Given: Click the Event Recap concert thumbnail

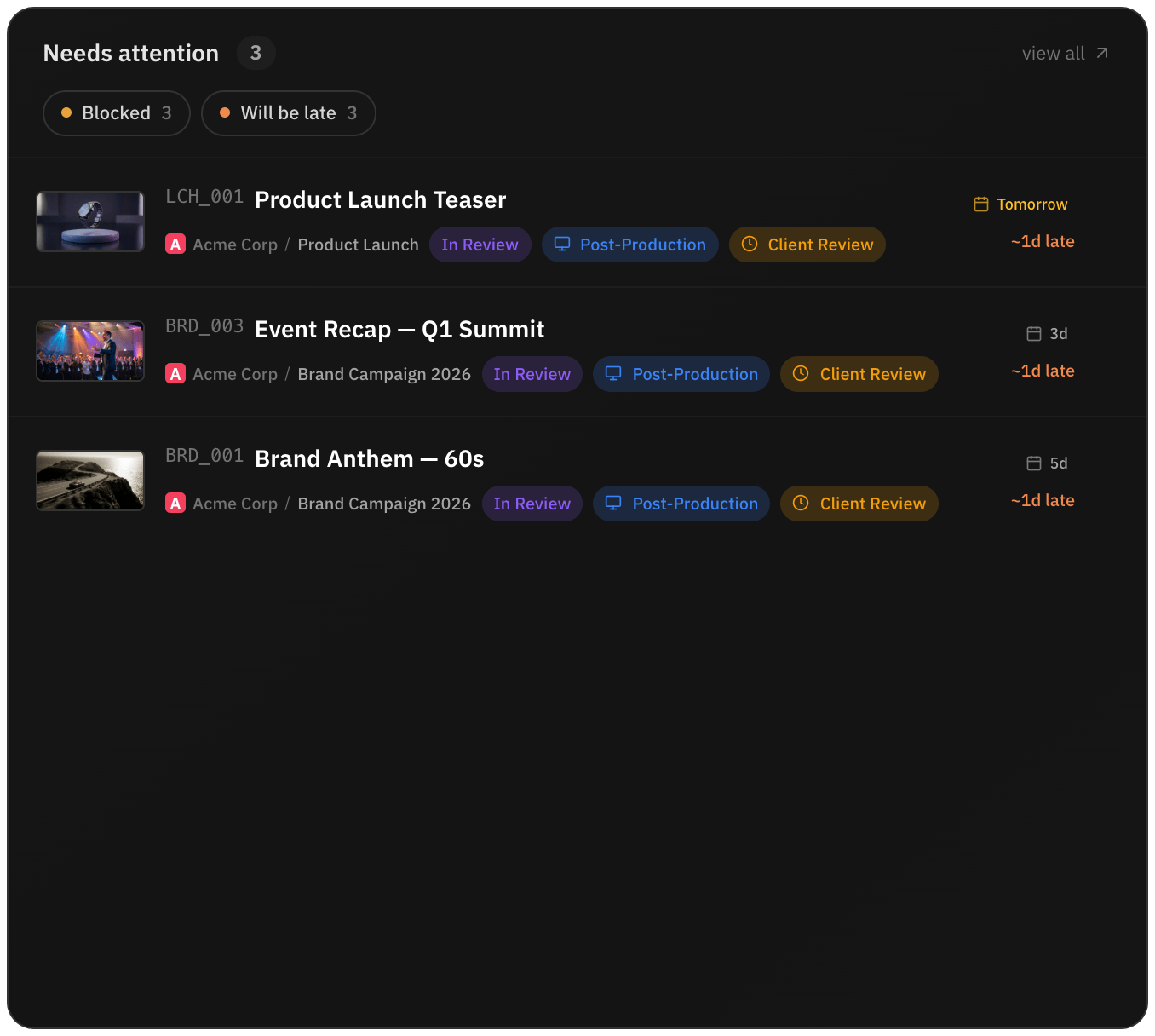Looking at the screenshot, I should pos(90,351).
